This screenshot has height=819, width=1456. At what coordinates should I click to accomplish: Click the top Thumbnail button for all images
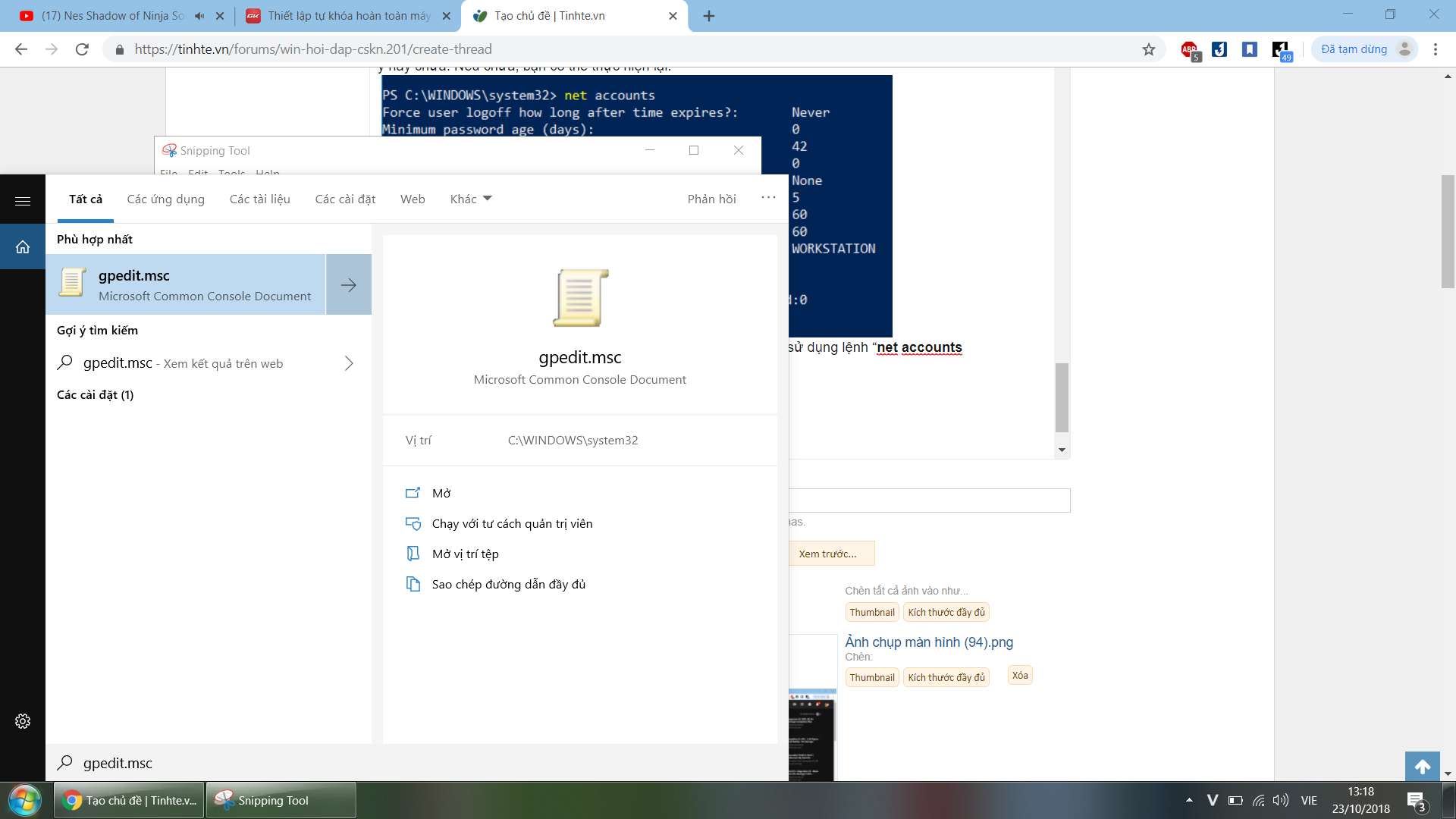tap(872, 612)
